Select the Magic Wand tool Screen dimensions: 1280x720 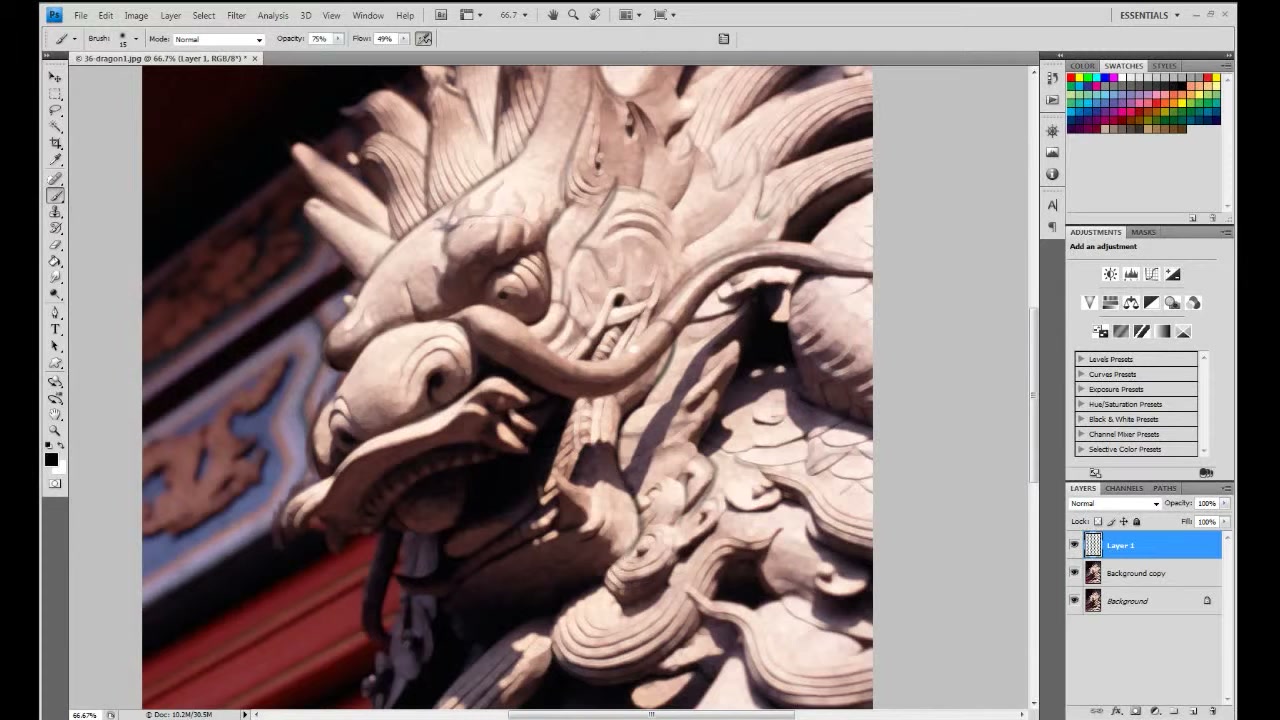pyautogui.click(x=55, y=126)
